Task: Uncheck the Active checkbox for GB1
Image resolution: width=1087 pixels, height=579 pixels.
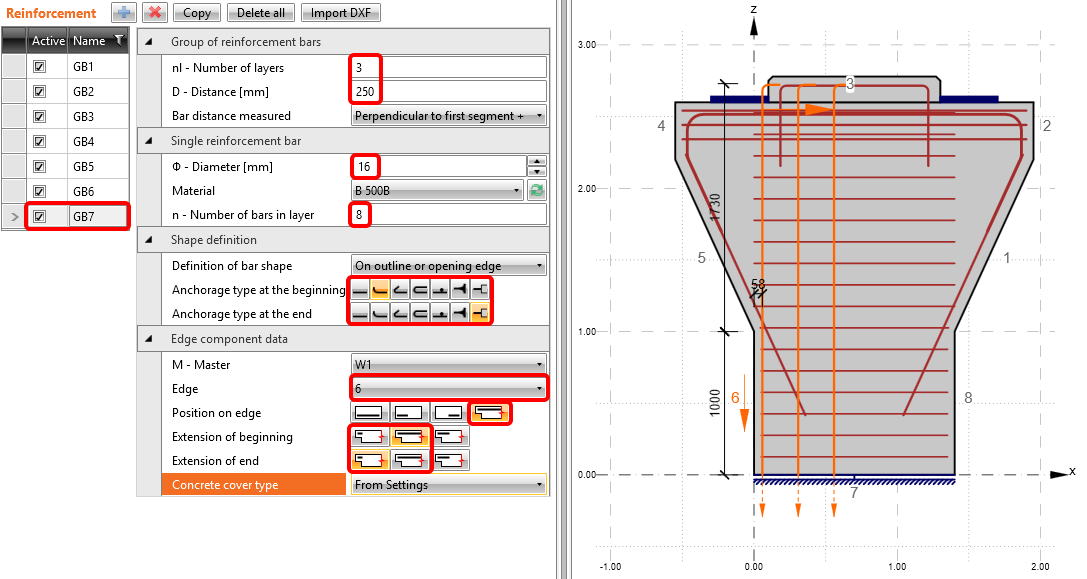Action: click(40, 66)
